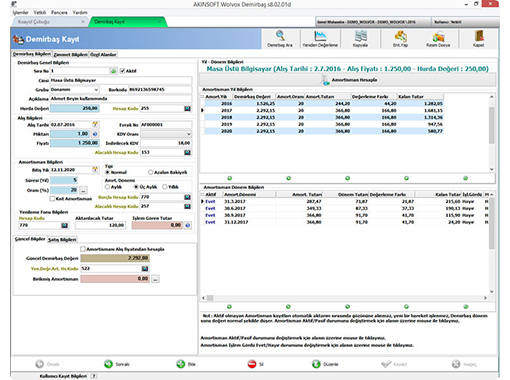Select the 30.9.2017 period row
The height and width of the screenshot is (380, 510).
click(x=345, y=215)
